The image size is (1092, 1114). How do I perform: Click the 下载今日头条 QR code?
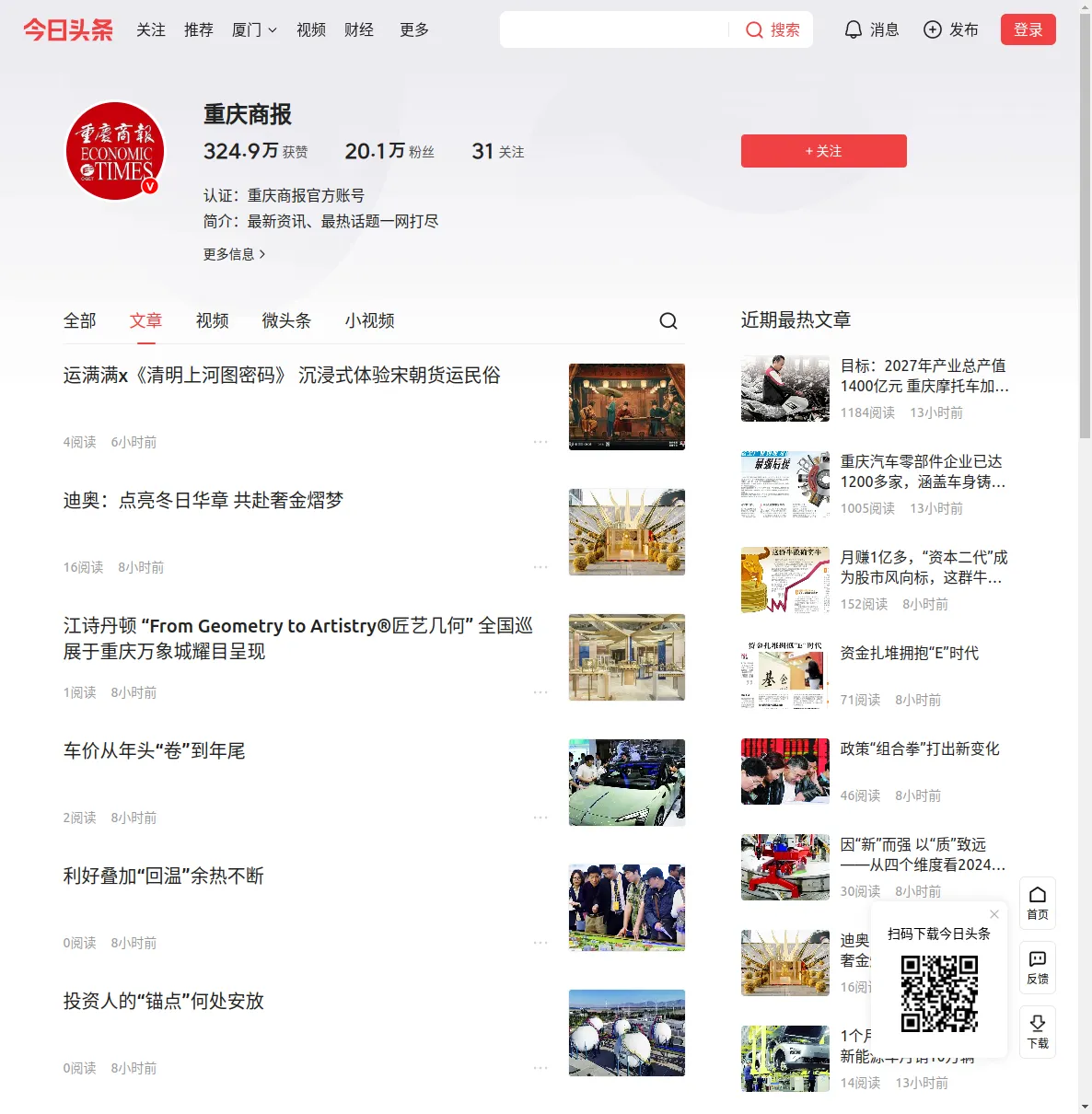(x=939, y=993)
